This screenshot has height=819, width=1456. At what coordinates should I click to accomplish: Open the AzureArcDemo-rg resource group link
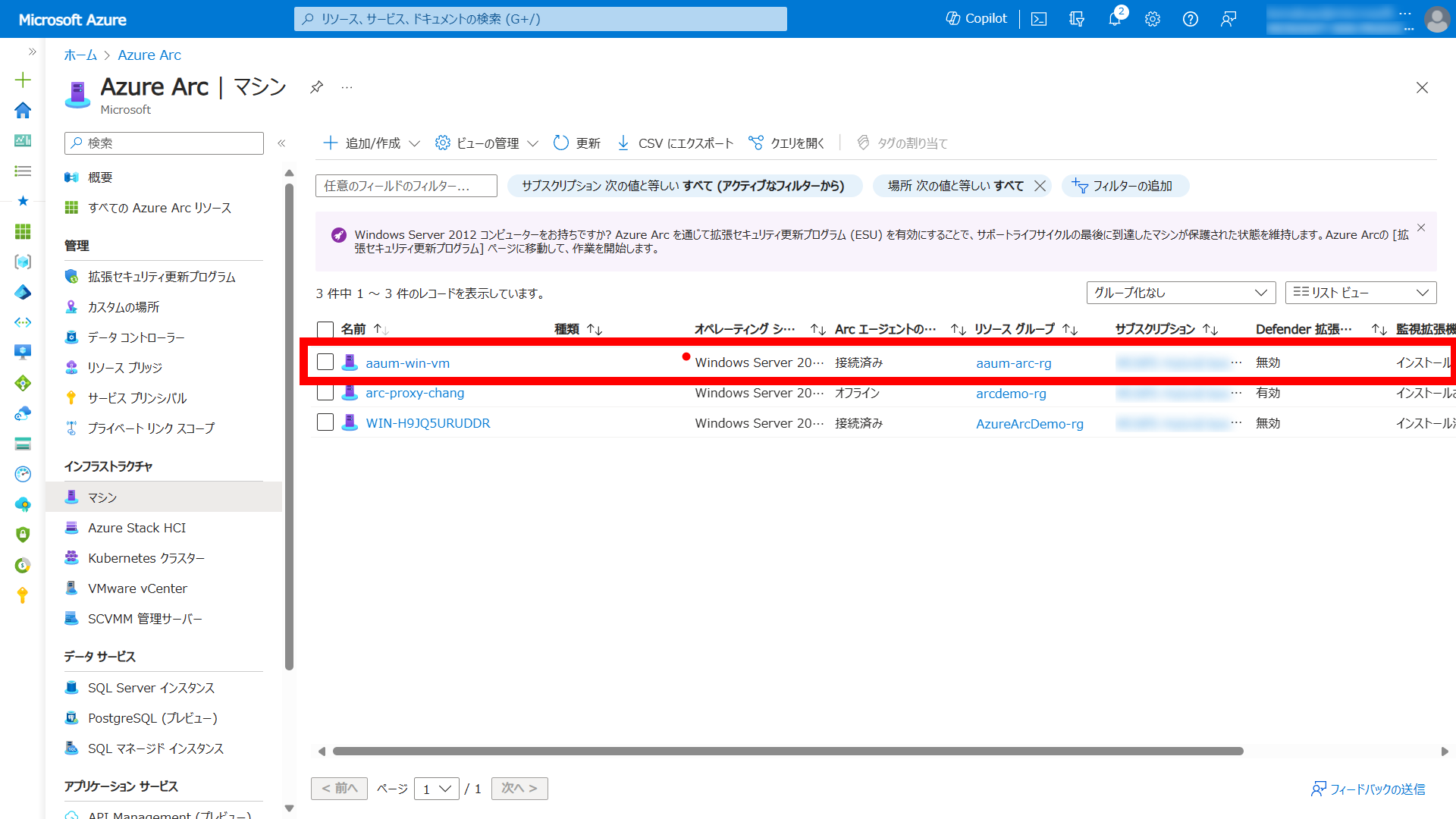pos(1030,424)
